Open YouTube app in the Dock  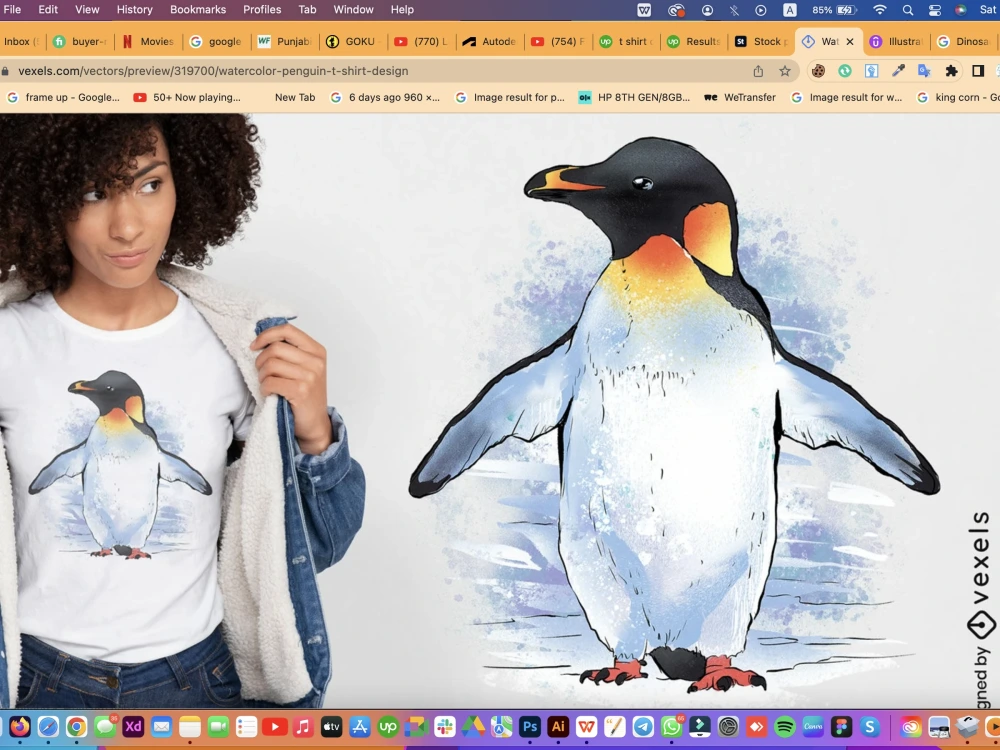pos(275,726)
